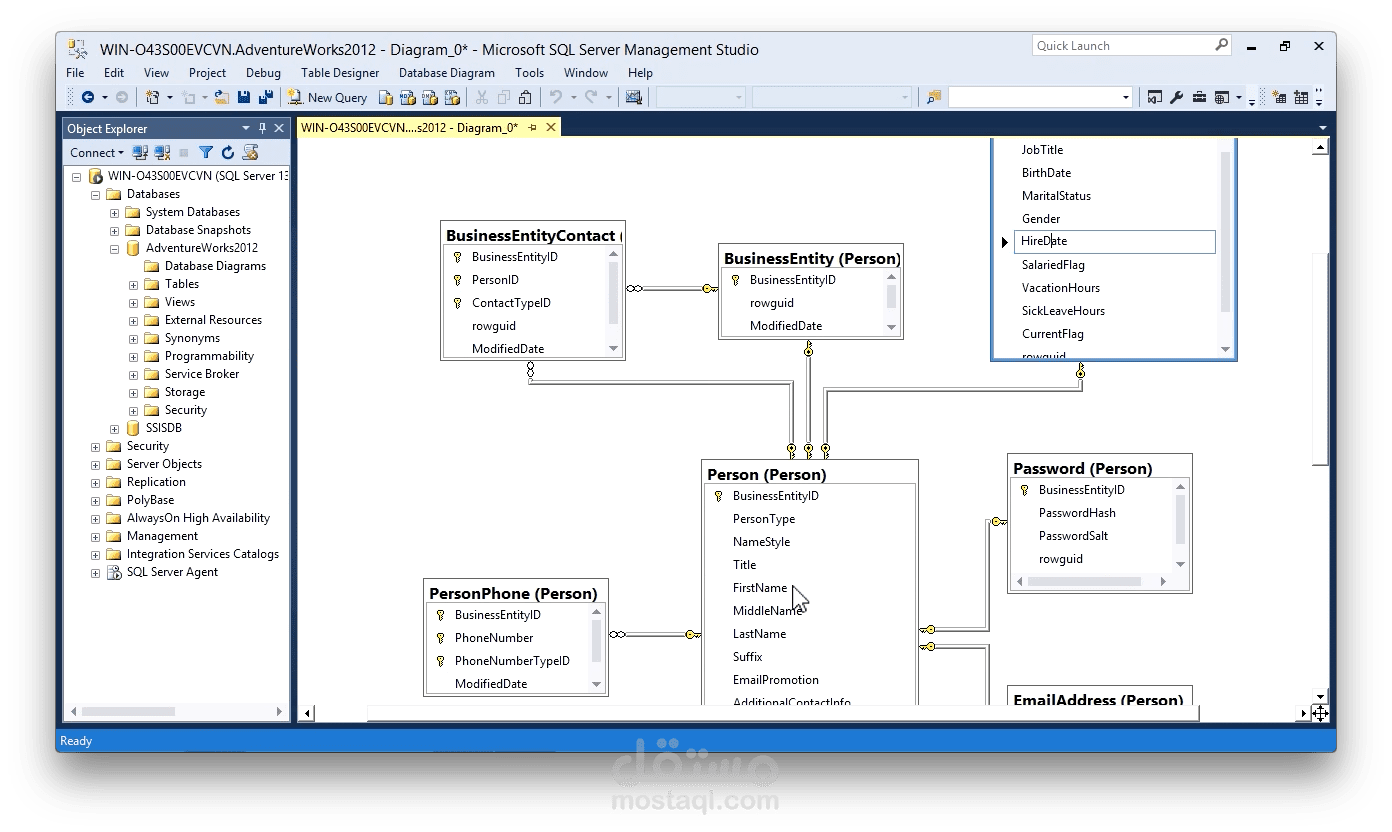Click the Object Explorer script activity icon
Viewport: 1392px width, 832px height.
click(251, 152)
